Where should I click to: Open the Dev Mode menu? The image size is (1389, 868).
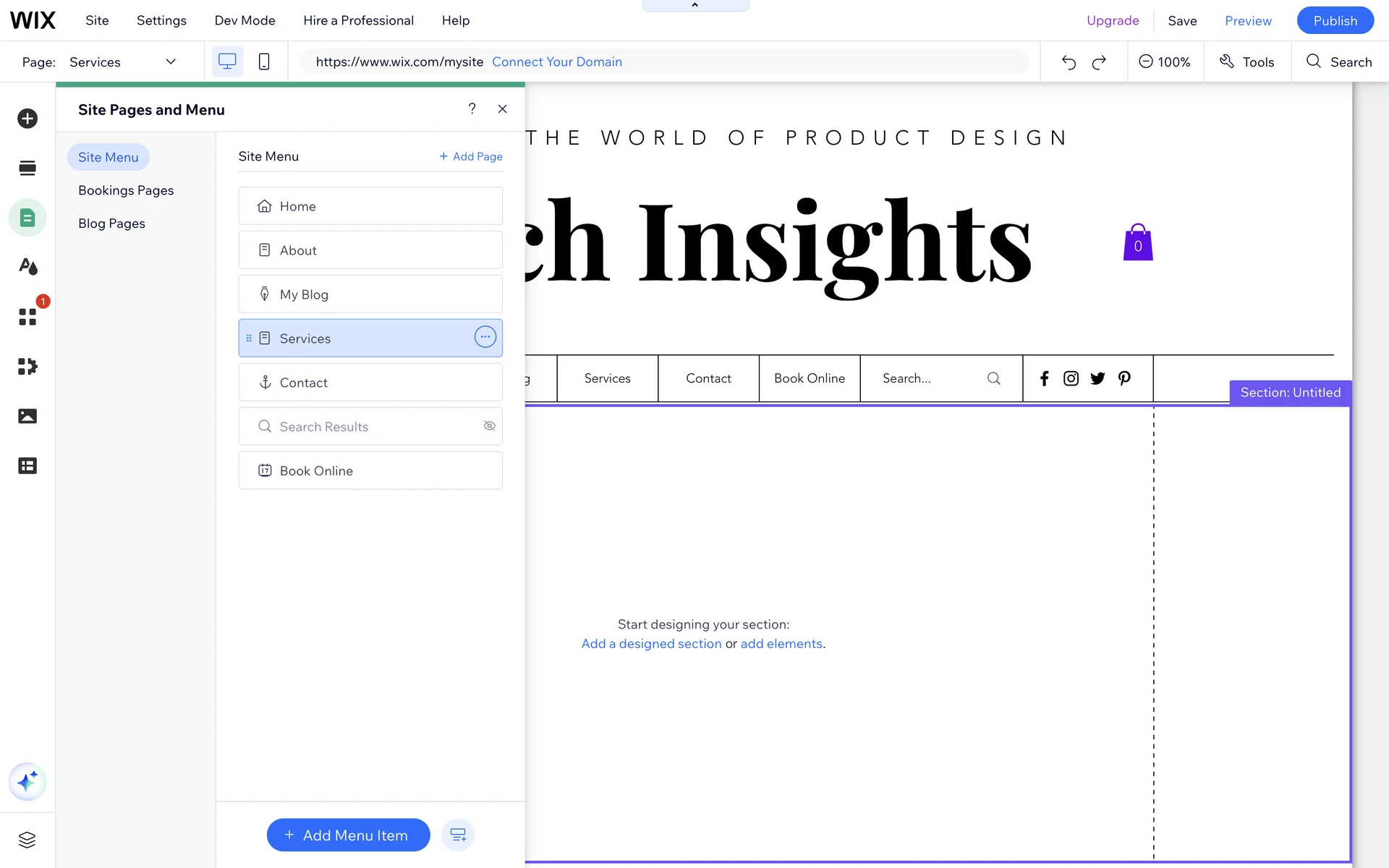click(x=245, y=20)
